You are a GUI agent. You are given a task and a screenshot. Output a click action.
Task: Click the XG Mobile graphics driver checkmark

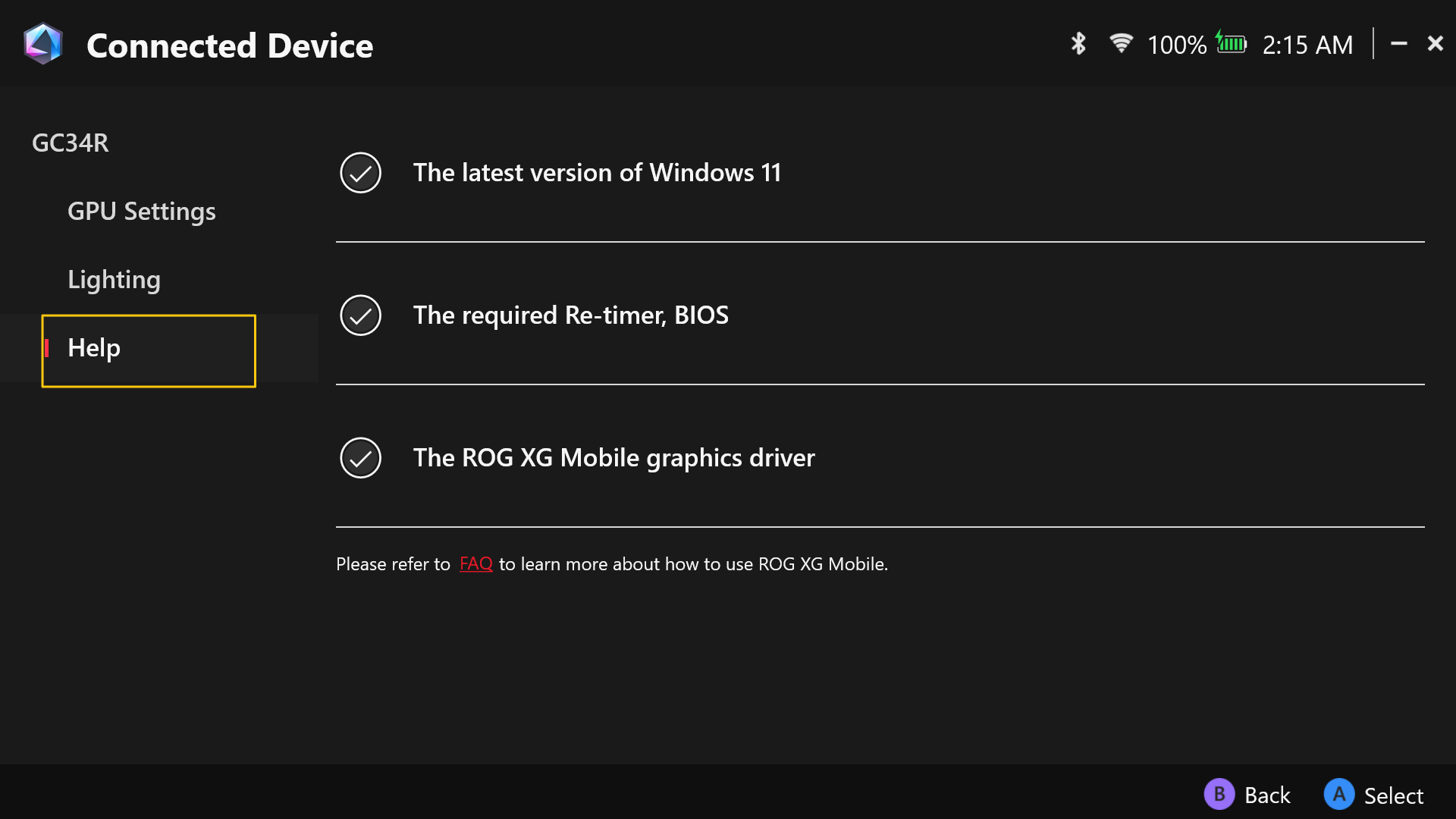(x=360, y=458)
